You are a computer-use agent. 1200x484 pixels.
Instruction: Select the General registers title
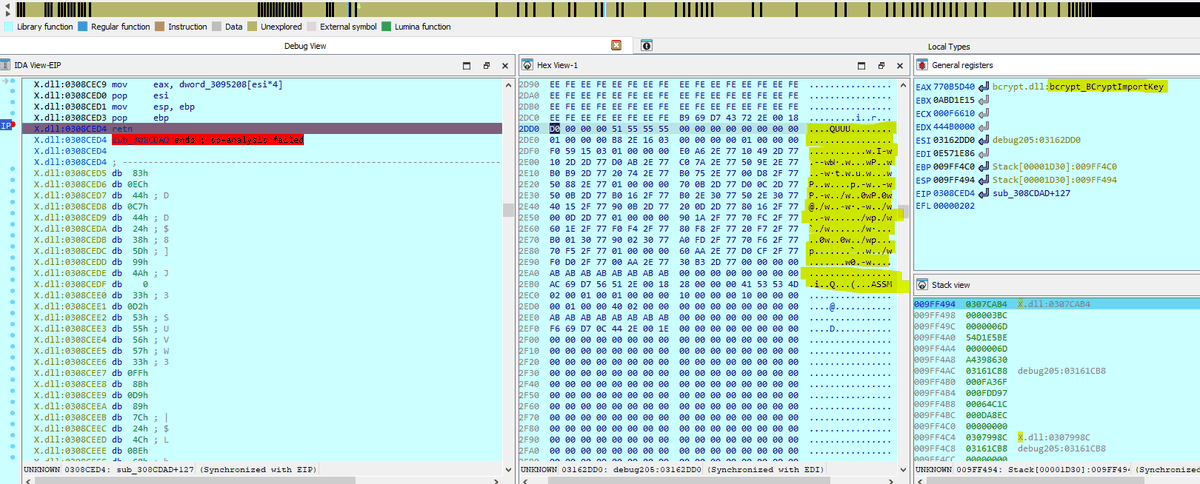pos(962,65)
